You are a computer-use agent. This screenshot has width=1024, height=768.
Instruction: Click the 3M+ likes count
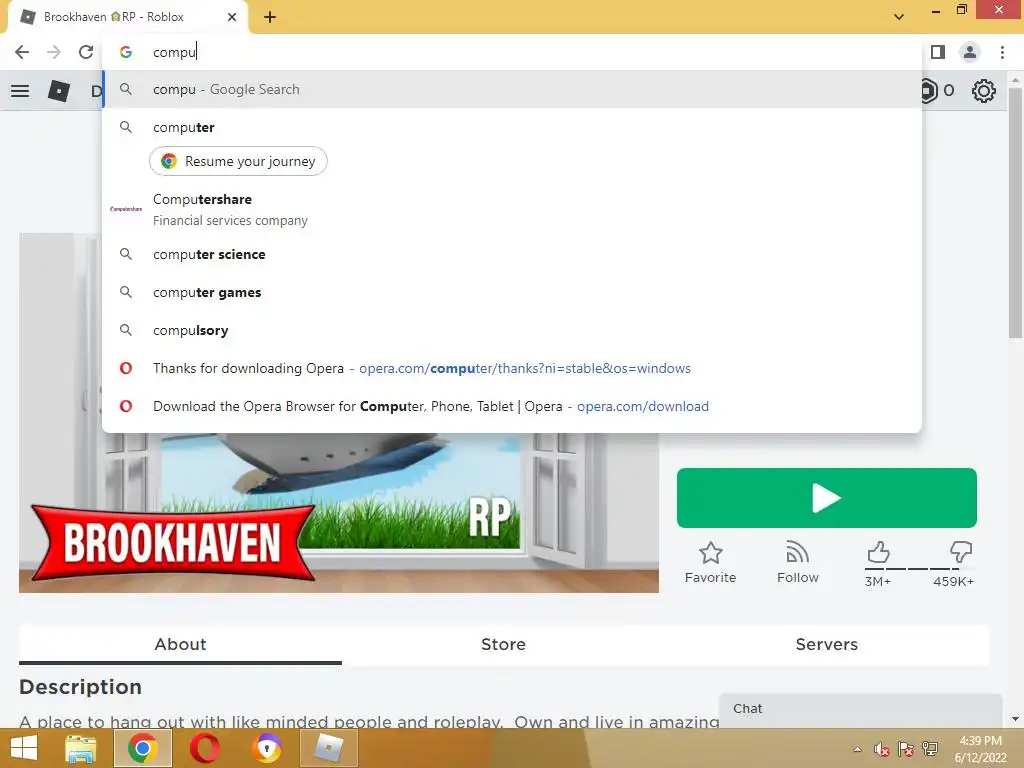[x=878, y=581]
